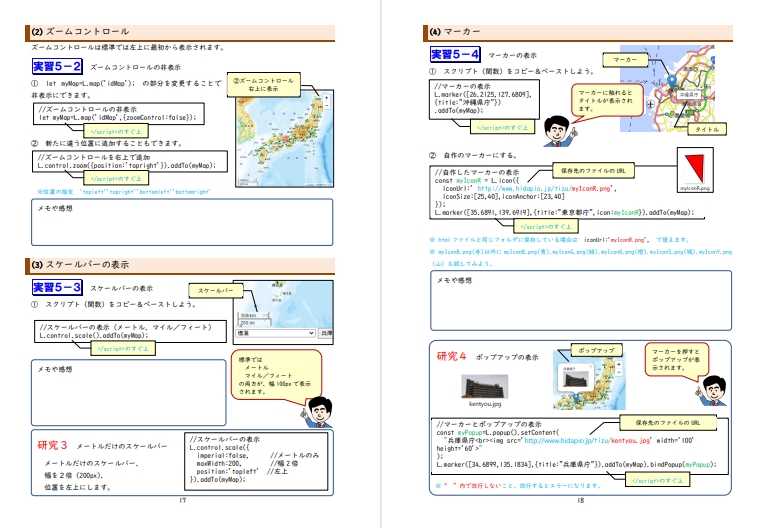This screenshot has width=765, height=528.
Task: Open the http://www.hidapio.jp/tizu/kentyou.jpg link
Action: click(x=587, y=440)
